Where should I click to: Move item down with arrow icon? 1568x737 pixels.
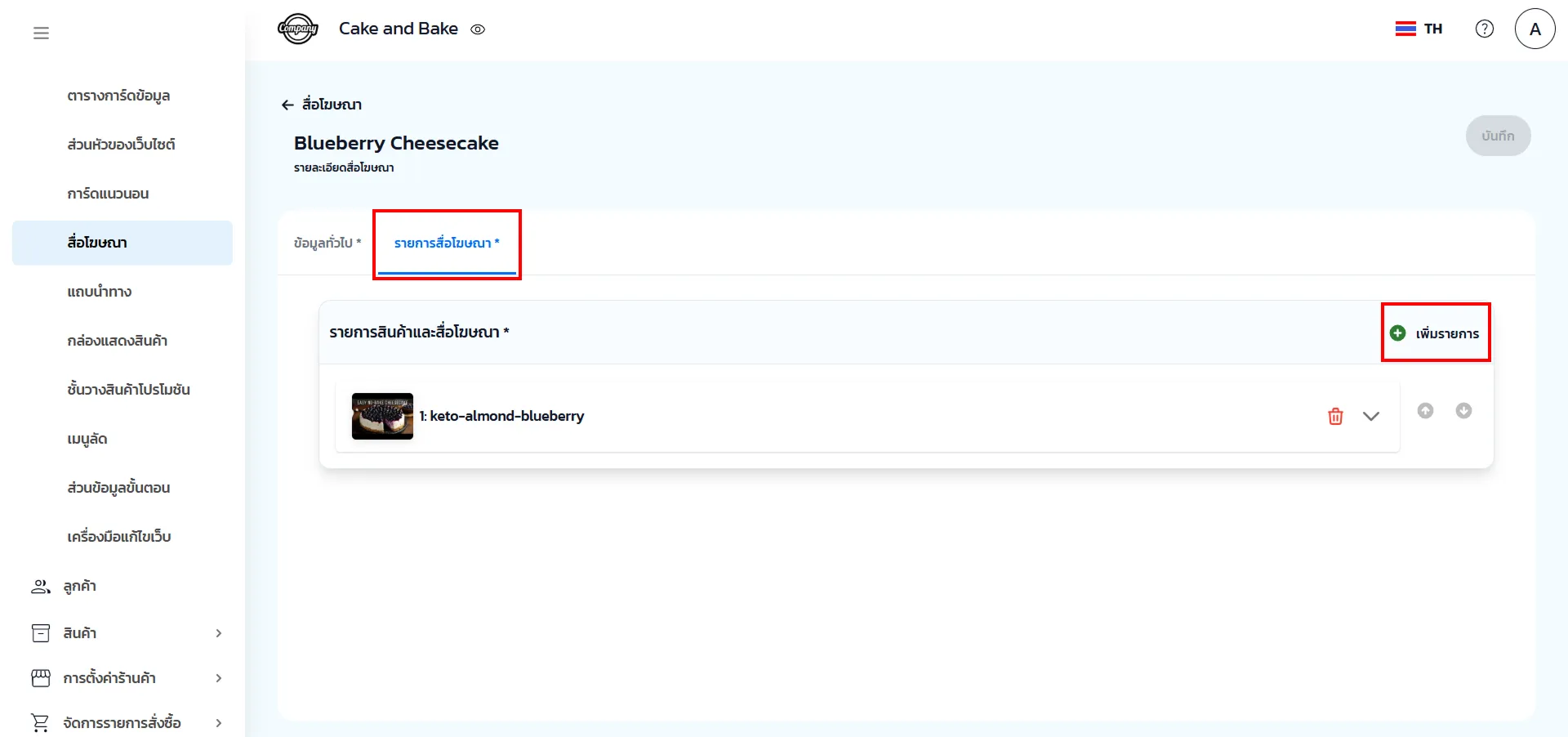click(x=1463, y=410)
